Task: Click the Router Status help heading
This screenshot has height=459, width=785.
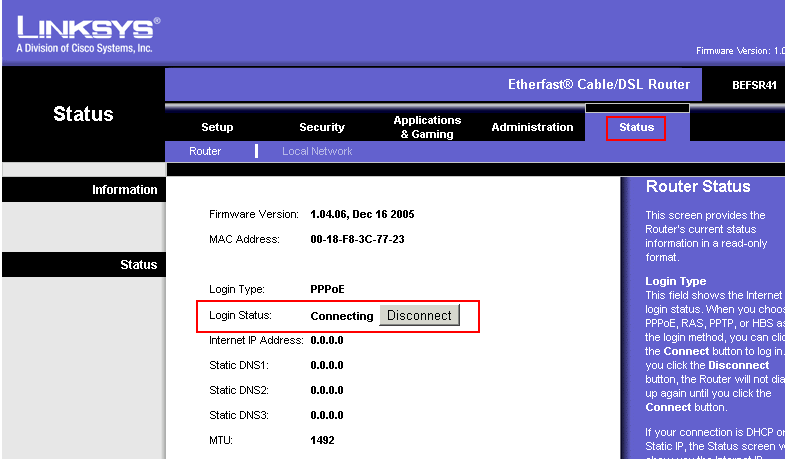Action: click(x=698, y=187)
